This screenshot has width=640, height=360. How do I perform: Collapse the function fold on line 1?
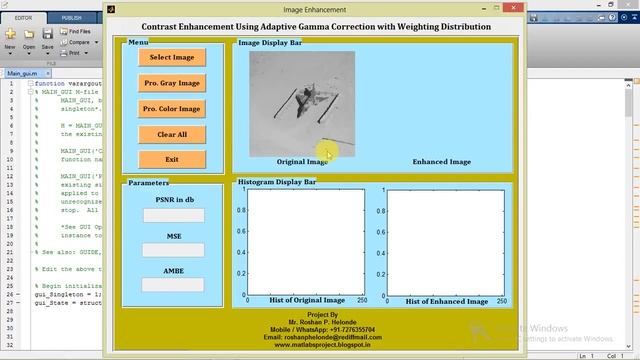tap(31, 83)
